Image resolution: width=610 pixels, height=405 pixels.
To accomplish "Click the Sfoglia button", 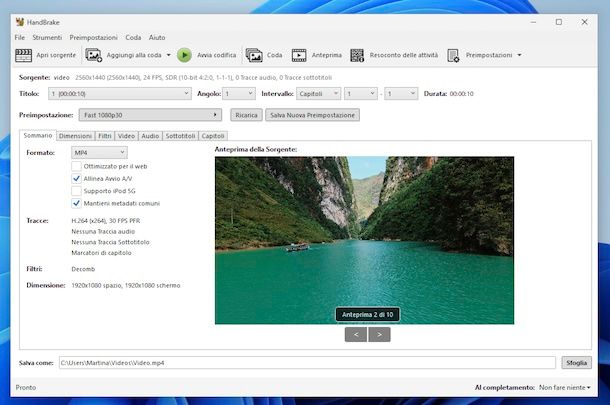I will tap(577, 363).
